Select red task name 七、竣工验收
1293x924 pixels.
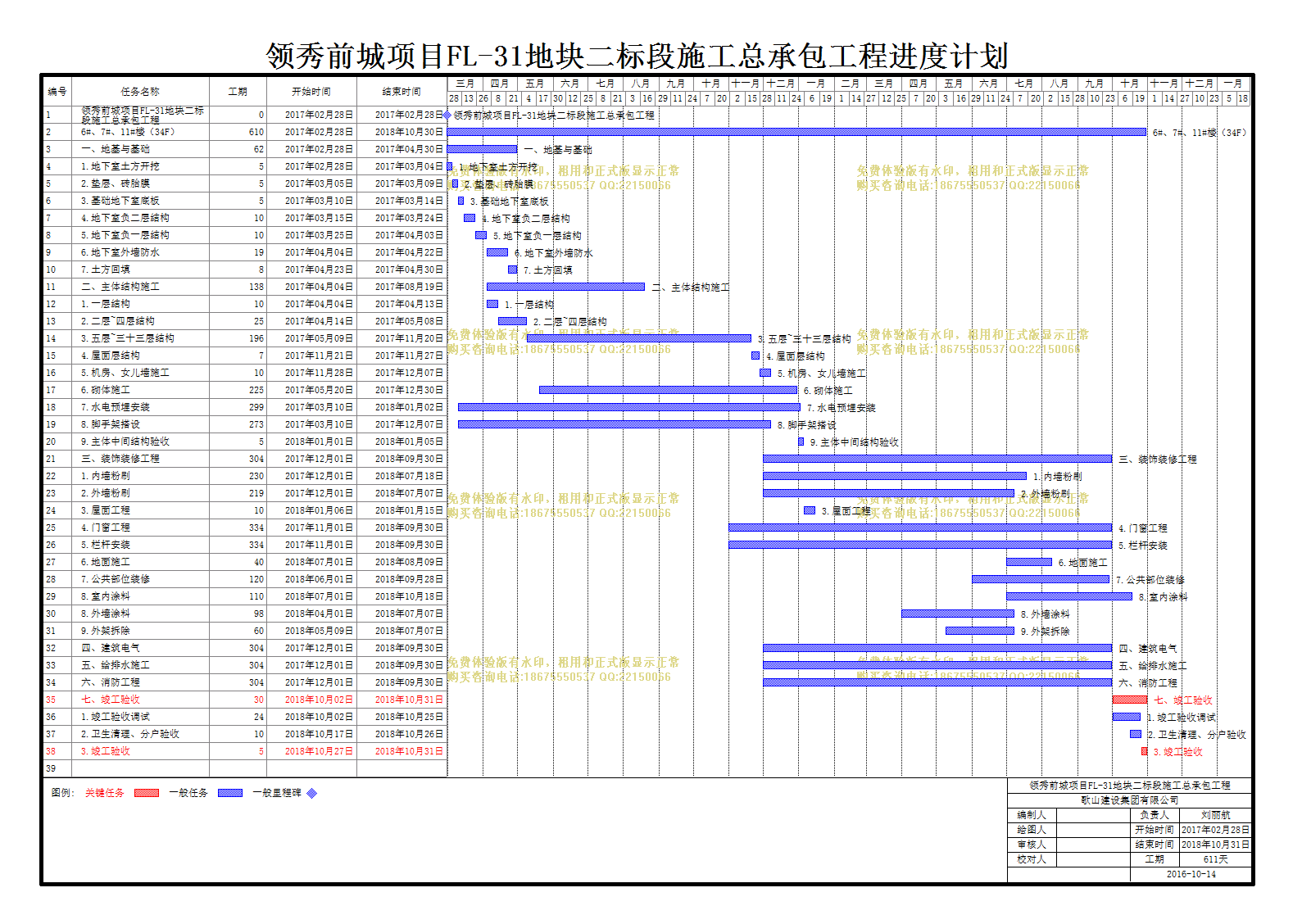point(110,700)
